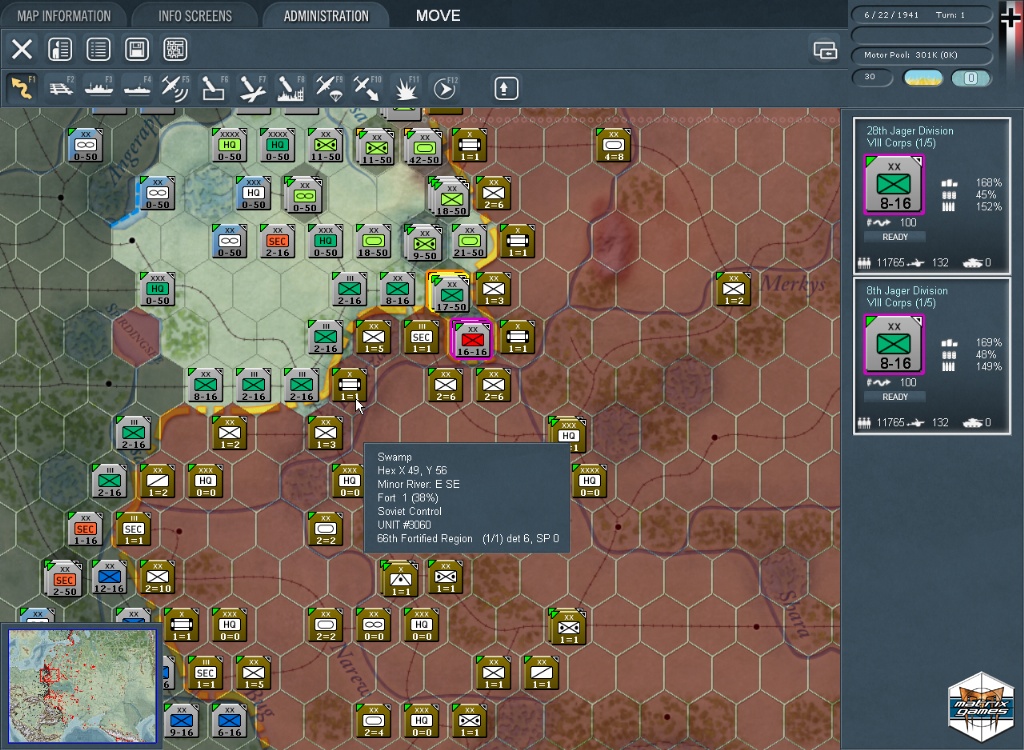Open the grid pattern icon in top toolbar
Screen dimensions: 1024x750
click(175, 49)
